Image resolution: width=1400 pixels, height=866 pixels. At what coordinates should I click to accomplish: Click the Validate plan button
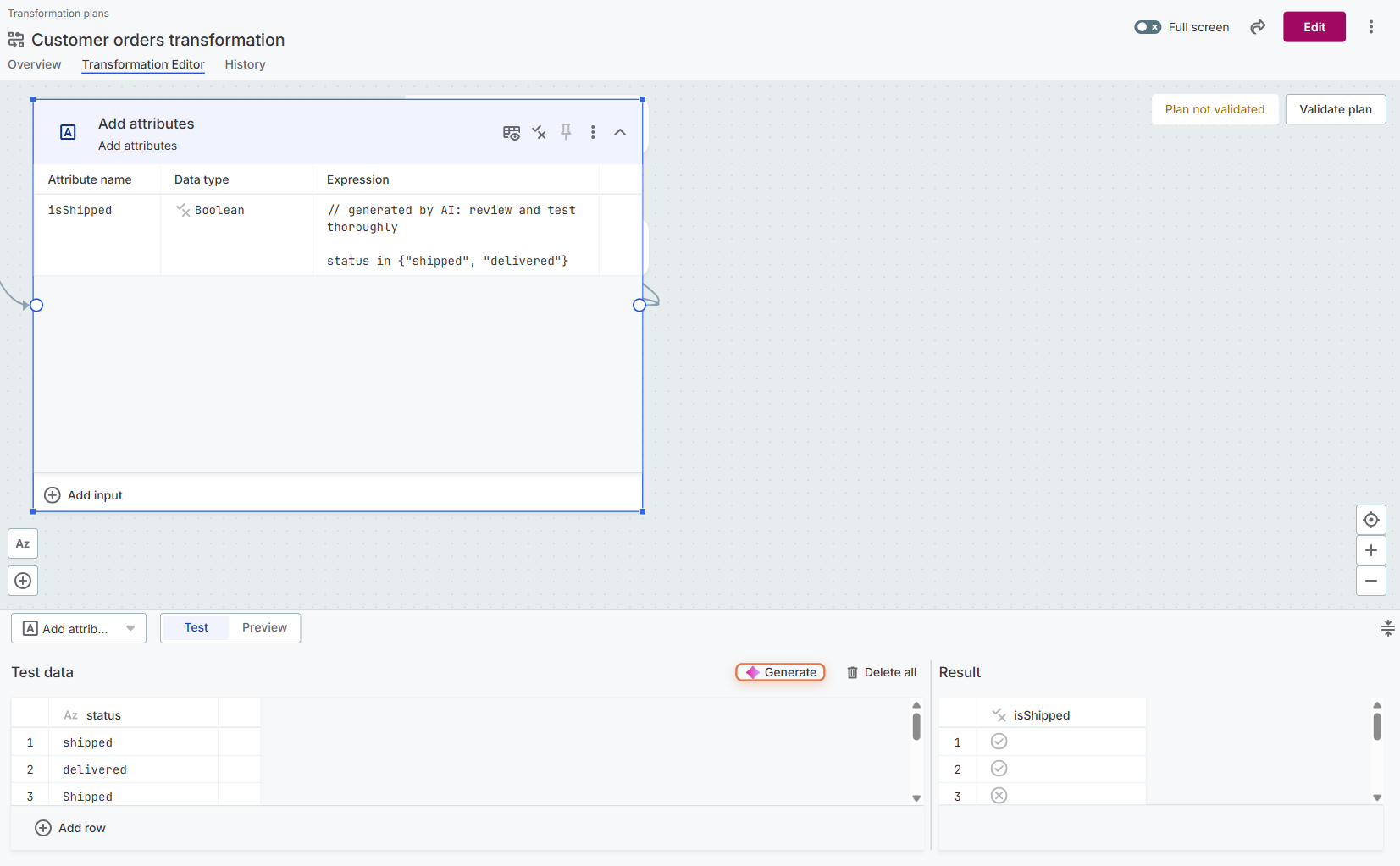click(x=1335, y=109)
